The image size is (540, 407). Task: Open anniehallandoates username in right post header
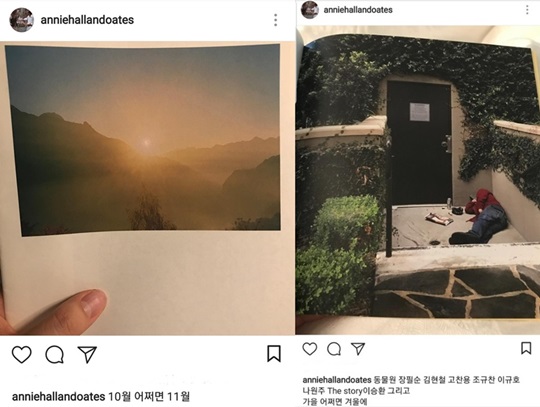pyautogui.click(x=358, y=10)
